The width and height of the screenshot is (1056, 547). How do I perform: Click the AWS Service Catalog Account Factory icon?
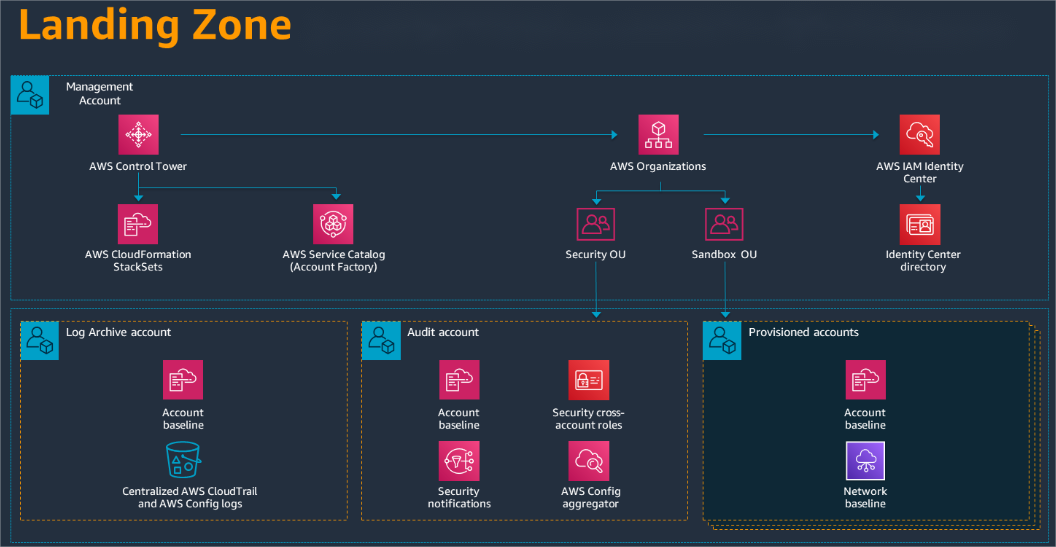(333, 224)
